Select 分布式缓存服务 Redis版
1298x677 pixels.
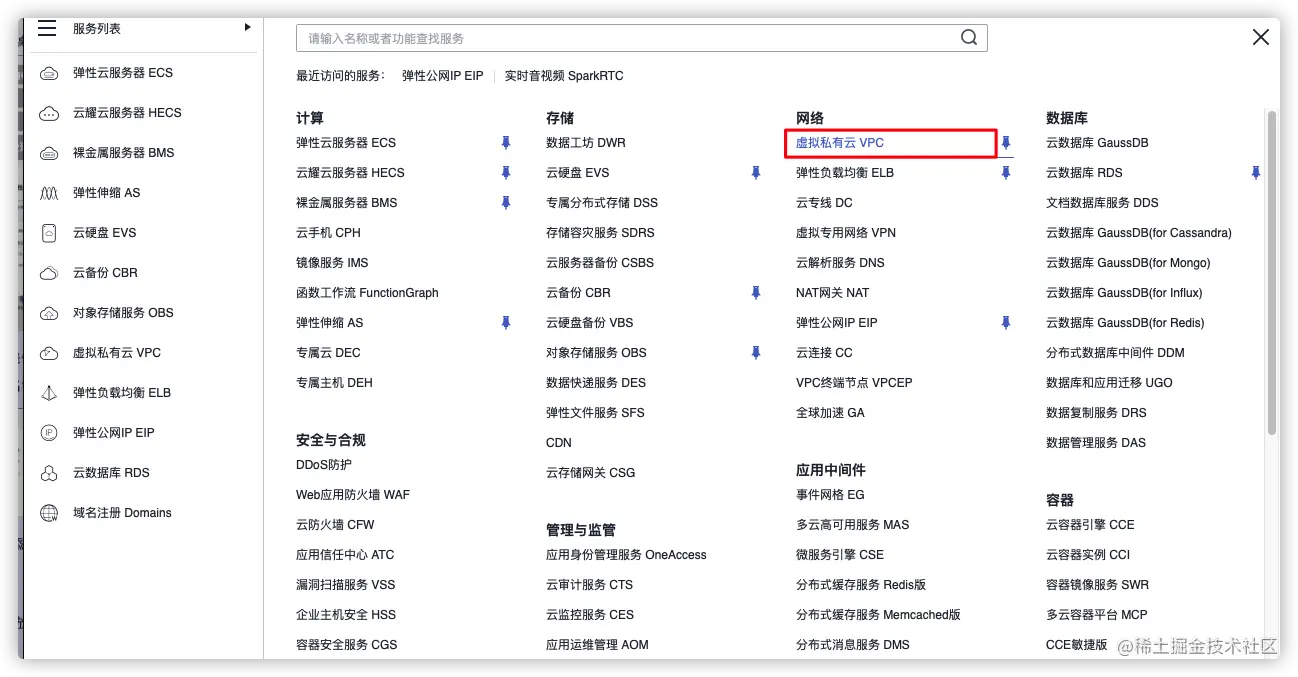click(x=861, y=585)
